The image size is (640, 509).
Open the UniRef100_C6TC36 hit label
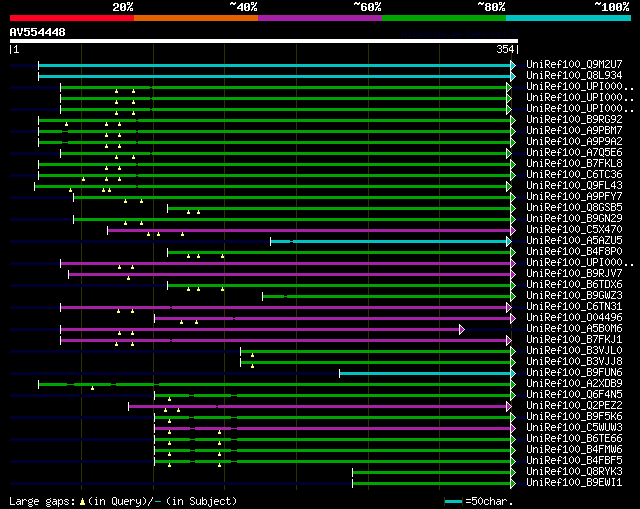coord(574,174)
